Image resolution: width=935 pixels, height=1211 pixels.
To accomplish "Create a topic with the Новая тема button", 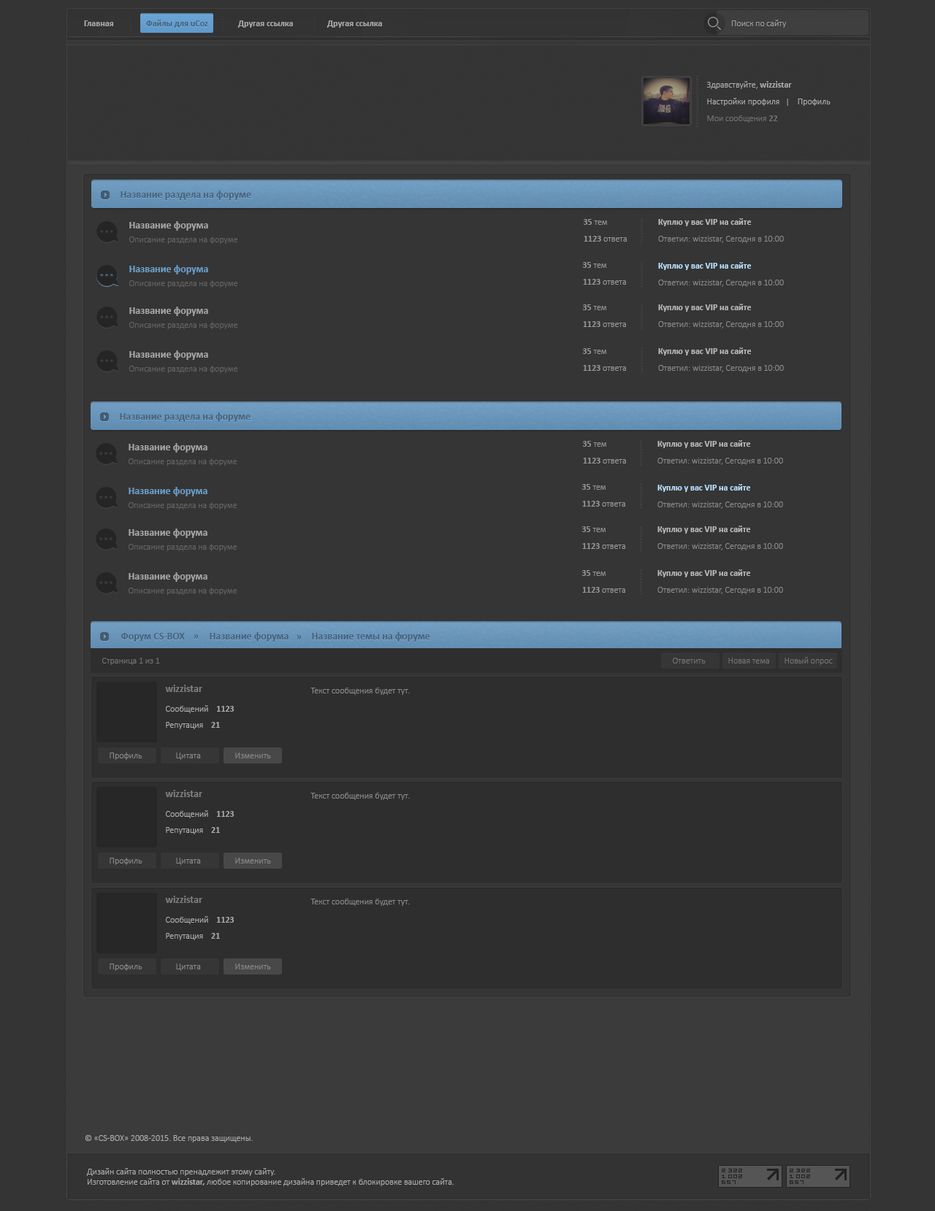I will pos(748,661).
